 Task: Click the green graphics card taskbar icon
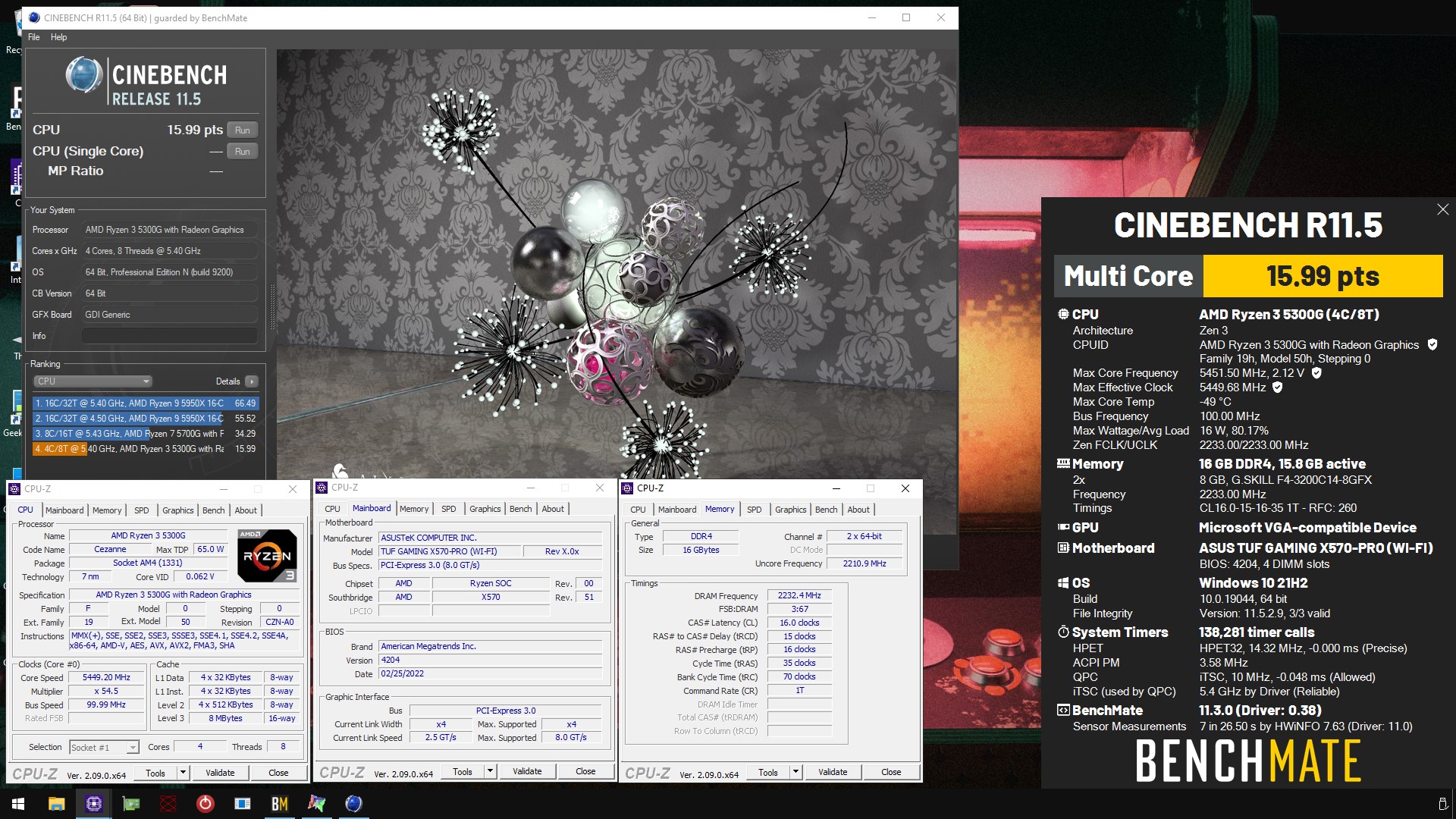(x=131, y=804)
